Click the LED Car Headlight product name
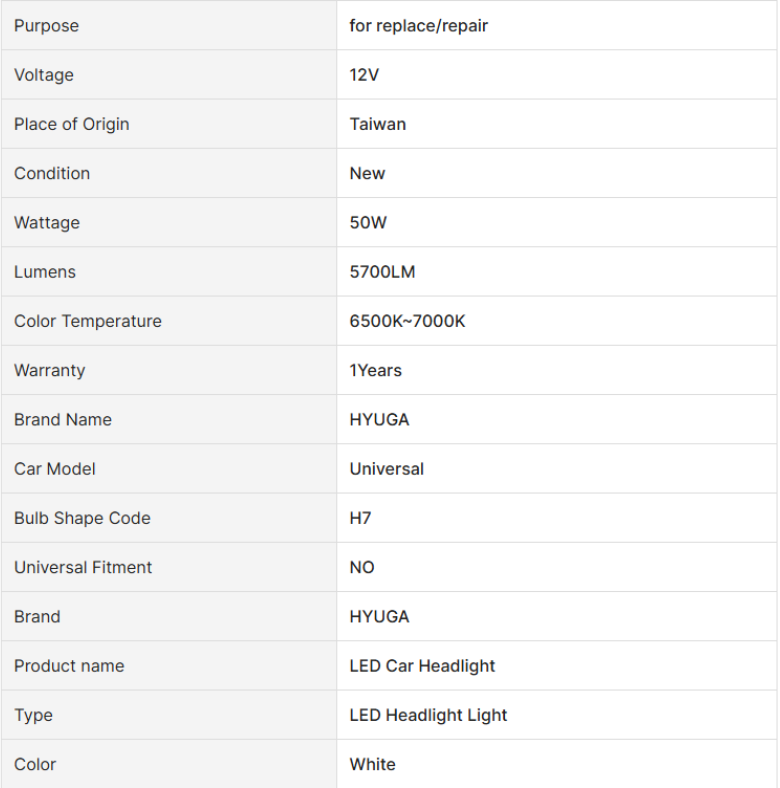 [x=422, y=666]
